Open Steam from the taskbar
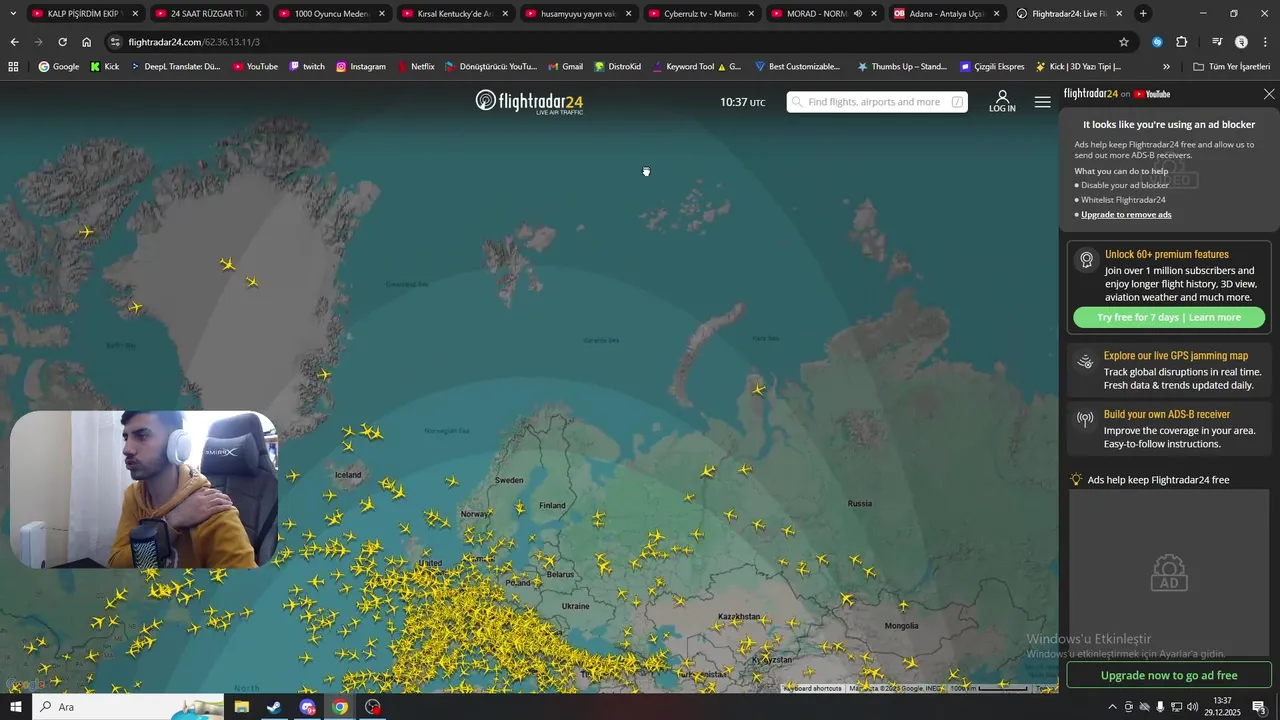This screenshot has width=1280, height=720. coord(274,707)
